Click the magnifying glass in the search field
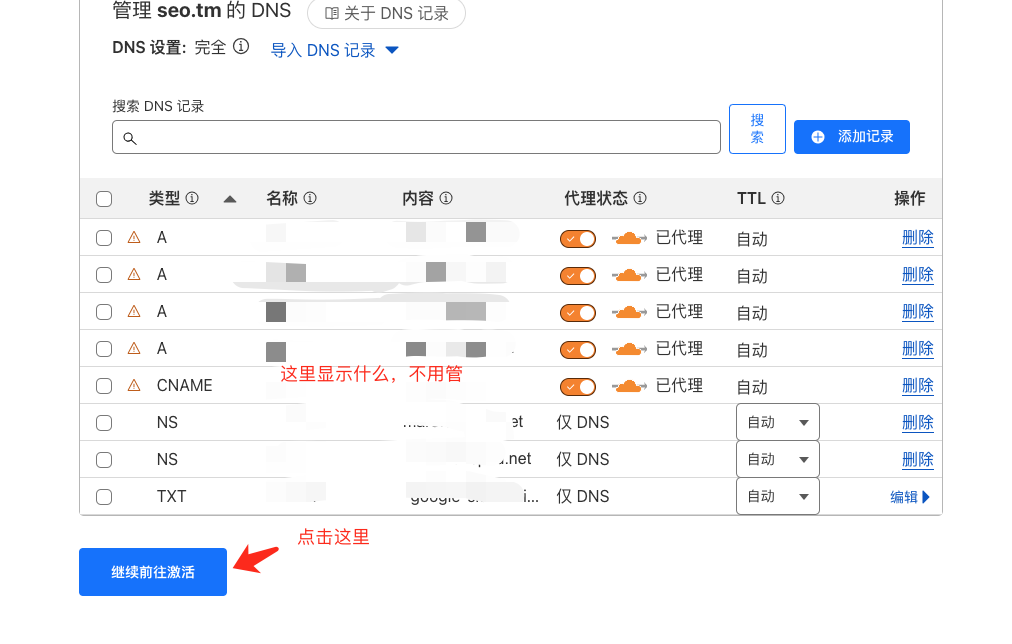 130,137
